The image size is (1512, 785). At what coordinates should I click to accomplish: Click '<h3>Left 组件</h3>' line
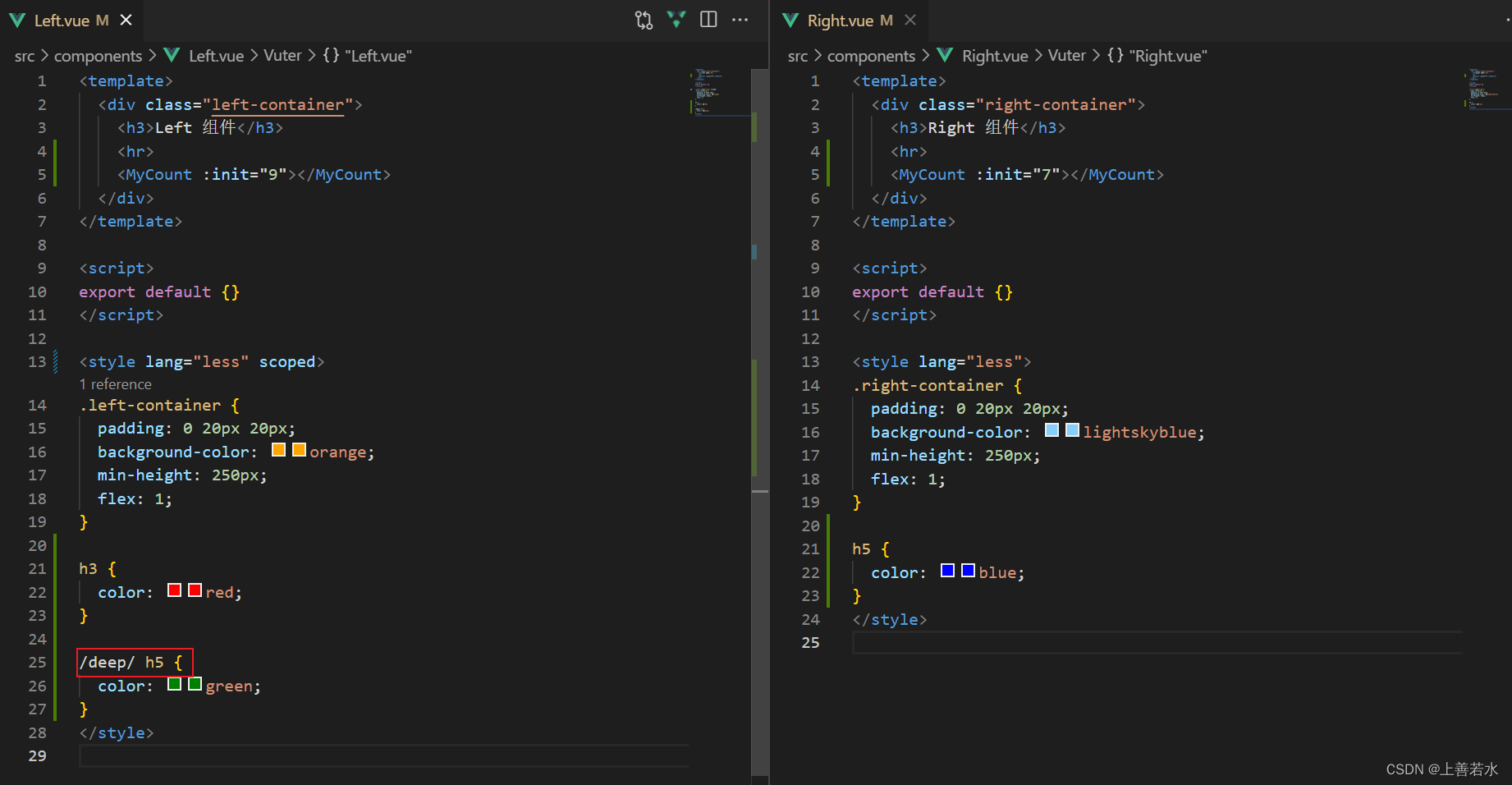(x=200, y=127)
